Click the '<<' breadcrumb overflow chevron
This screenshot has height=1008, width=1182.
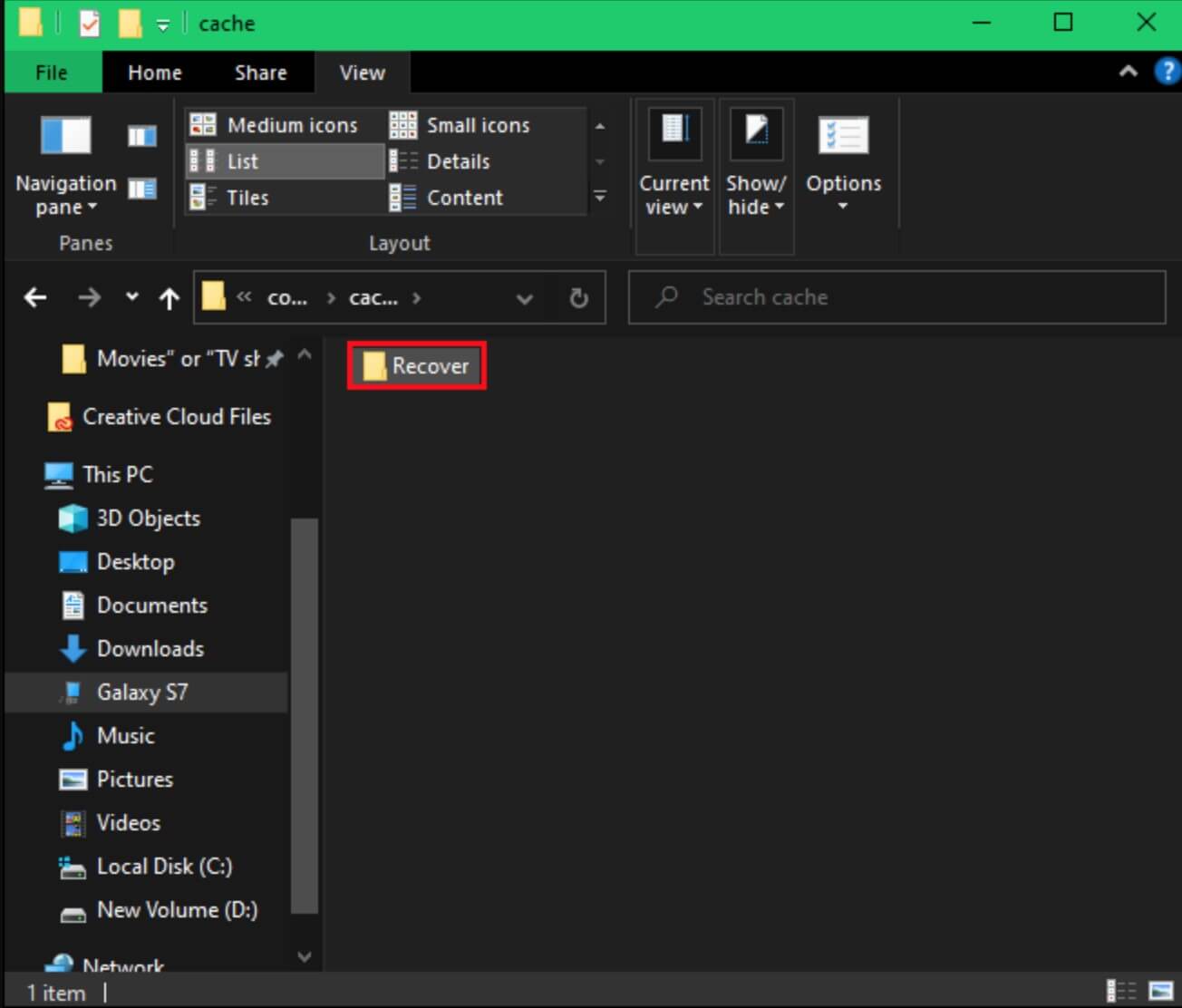click(x=244, y=296)
